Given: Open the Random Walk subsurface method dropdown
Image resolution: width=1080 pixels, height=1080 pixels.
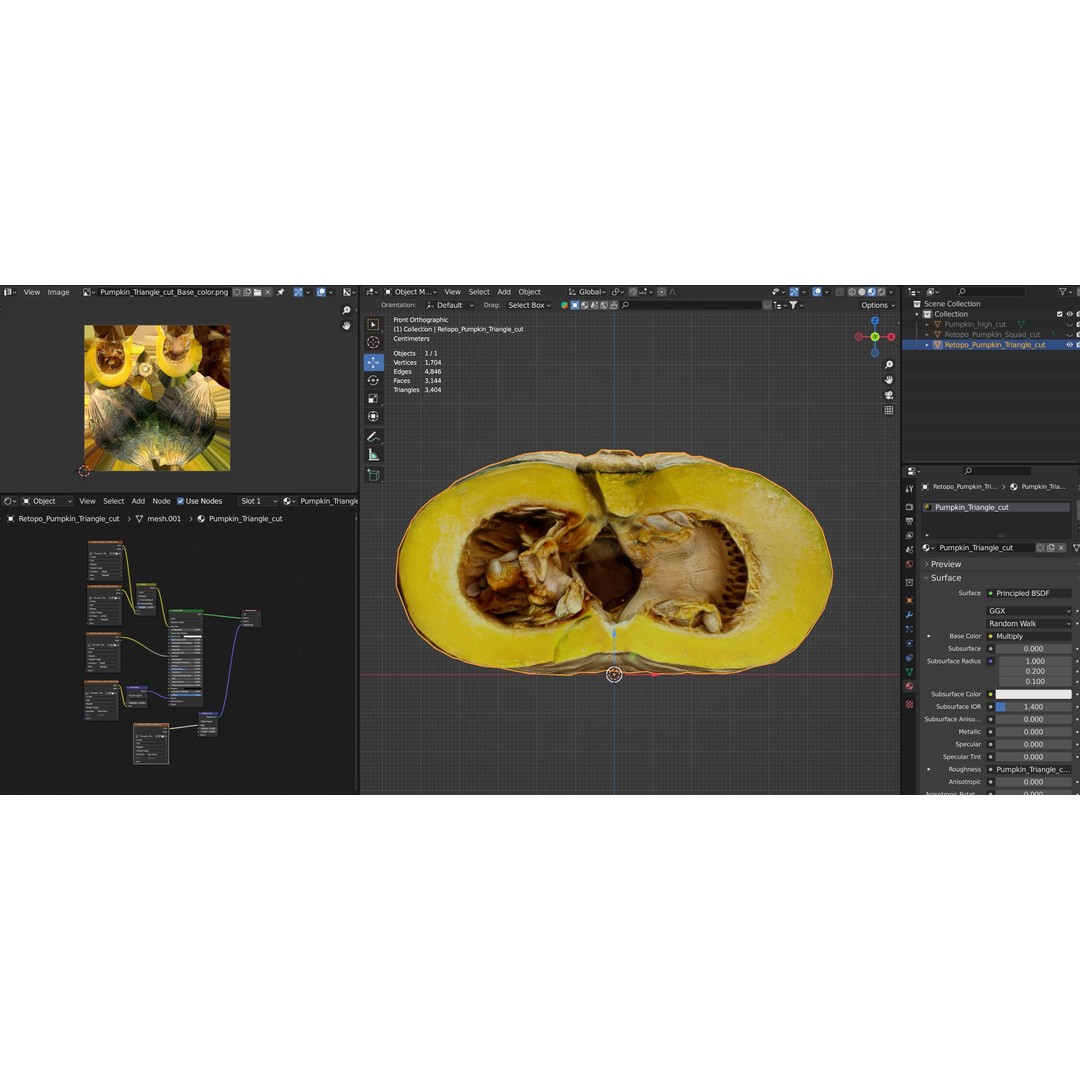Looking at the screenshot, I should 1029,623.
